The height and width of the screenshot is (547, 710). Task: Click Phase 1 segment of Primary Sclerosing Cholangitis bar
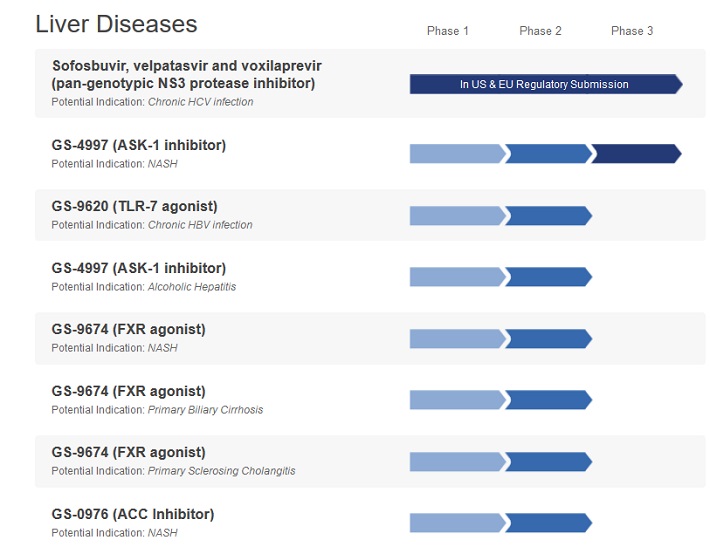456,461
